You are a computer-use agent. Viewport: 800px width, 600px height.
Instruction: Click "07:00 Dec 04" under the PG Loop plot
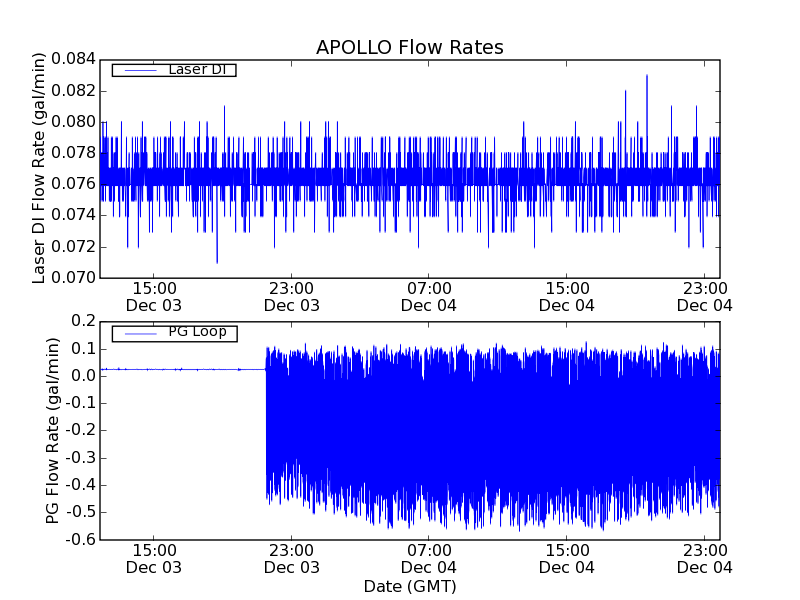(x=429, y=559)
